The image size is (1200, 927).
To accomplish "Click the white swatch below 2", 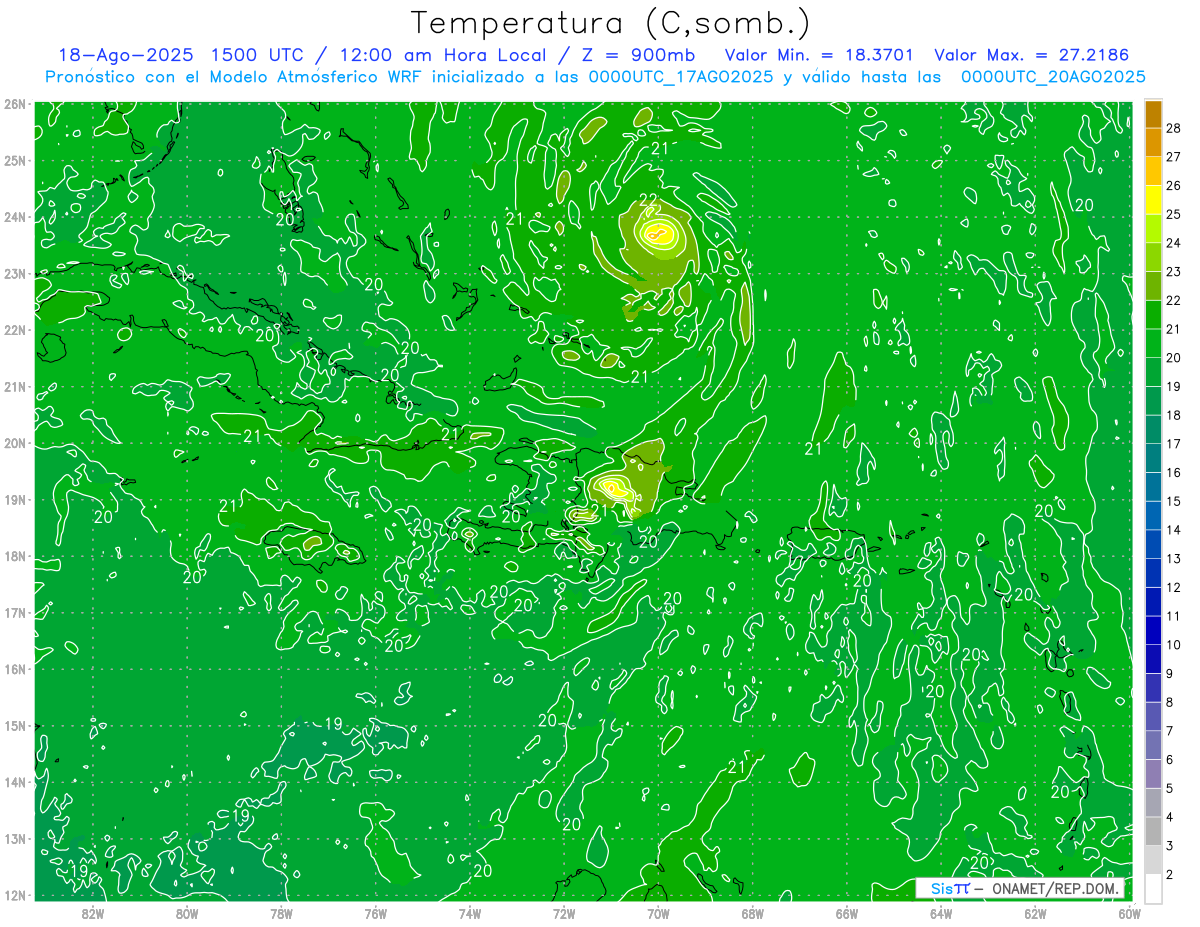I will pos(1153,889).
